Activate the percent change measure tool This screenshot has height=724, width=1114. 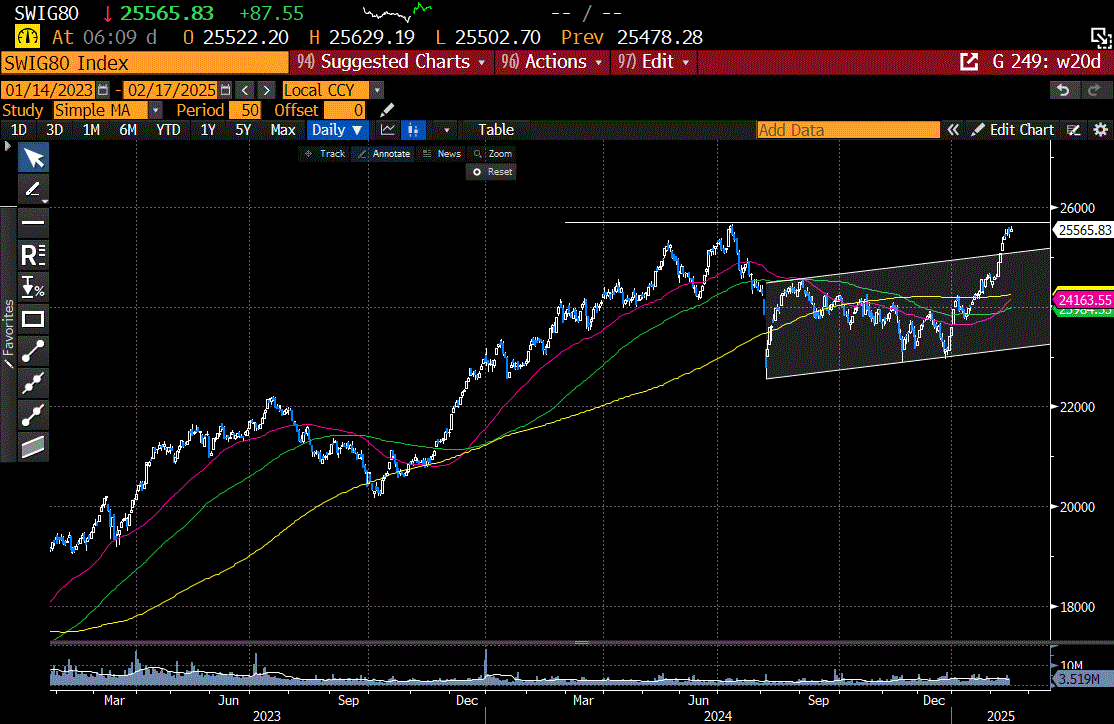point(33,287)
